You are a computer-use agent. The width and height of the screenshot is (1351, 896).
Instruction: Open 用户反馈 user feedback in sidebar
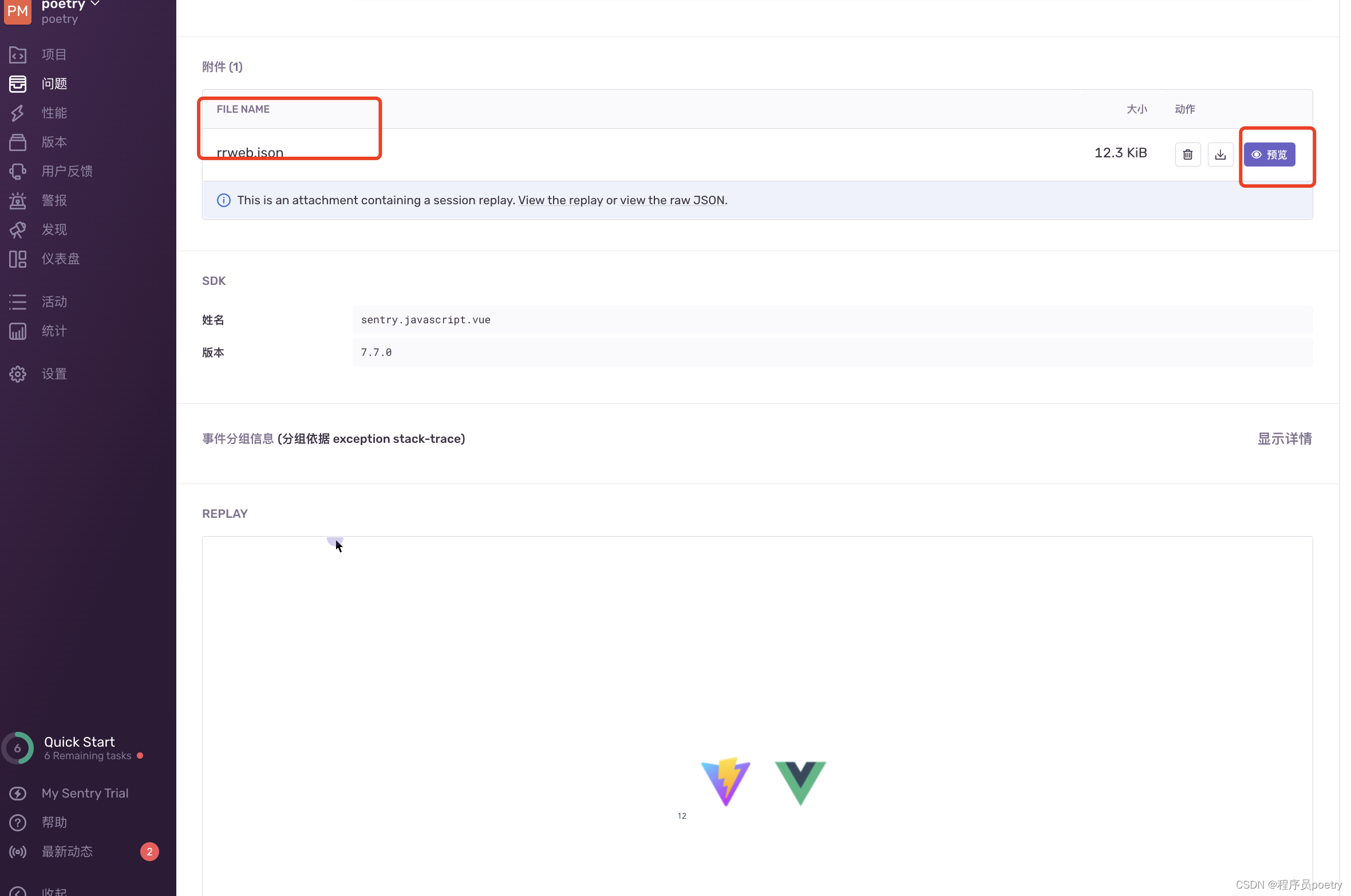click(66, 171)
